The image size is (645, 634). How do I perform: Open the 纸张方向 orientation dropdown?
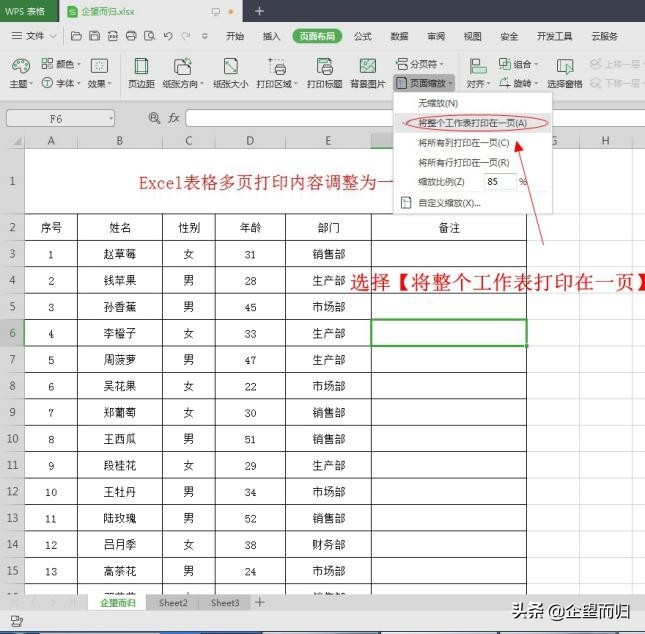(183, 73)
